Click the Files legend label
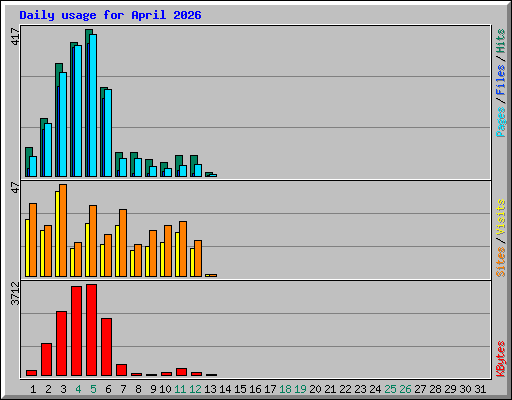Image resolution: width=512 pixels, height=400 pixels. [500, 80]
